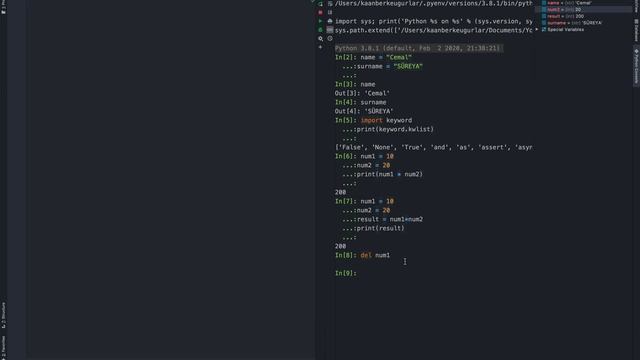Click Out[4]: 'SÜREYA' output
This screenshot has width=640, height=360.
point(364,111)
